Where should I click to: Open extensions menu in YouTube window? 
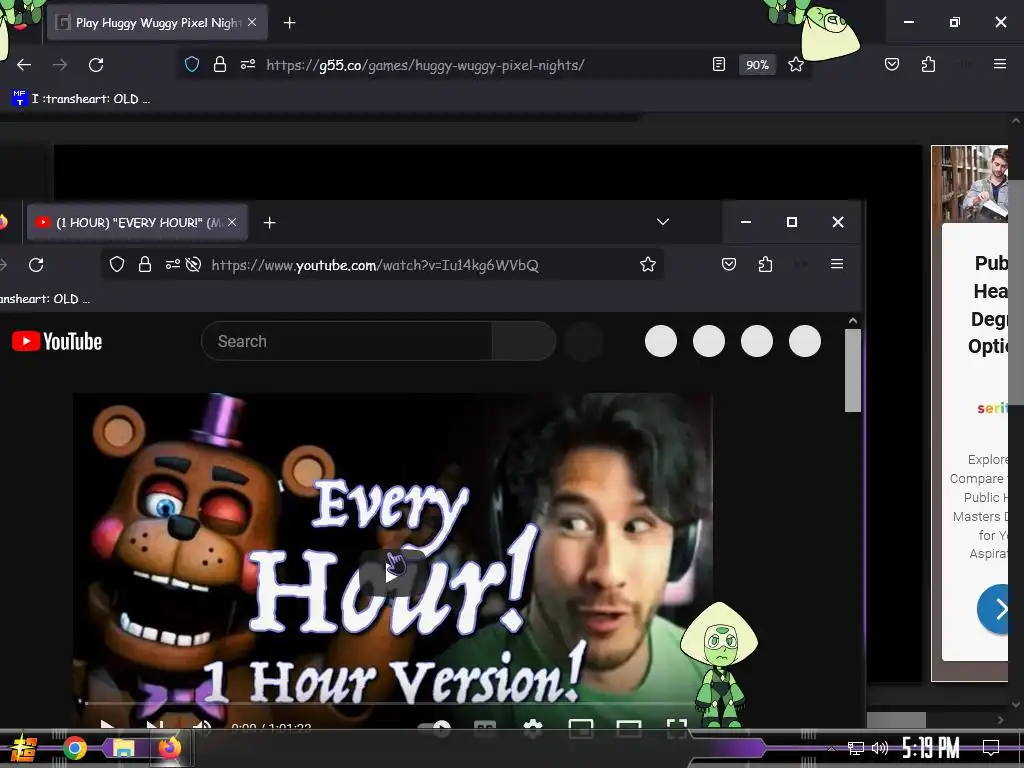tap(765, 264)
